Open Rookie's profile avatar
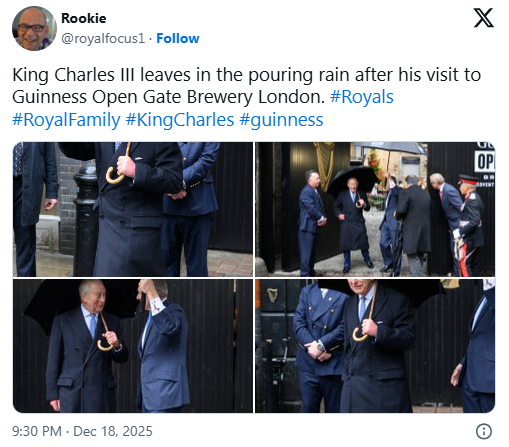 click(x=34, y=28)
